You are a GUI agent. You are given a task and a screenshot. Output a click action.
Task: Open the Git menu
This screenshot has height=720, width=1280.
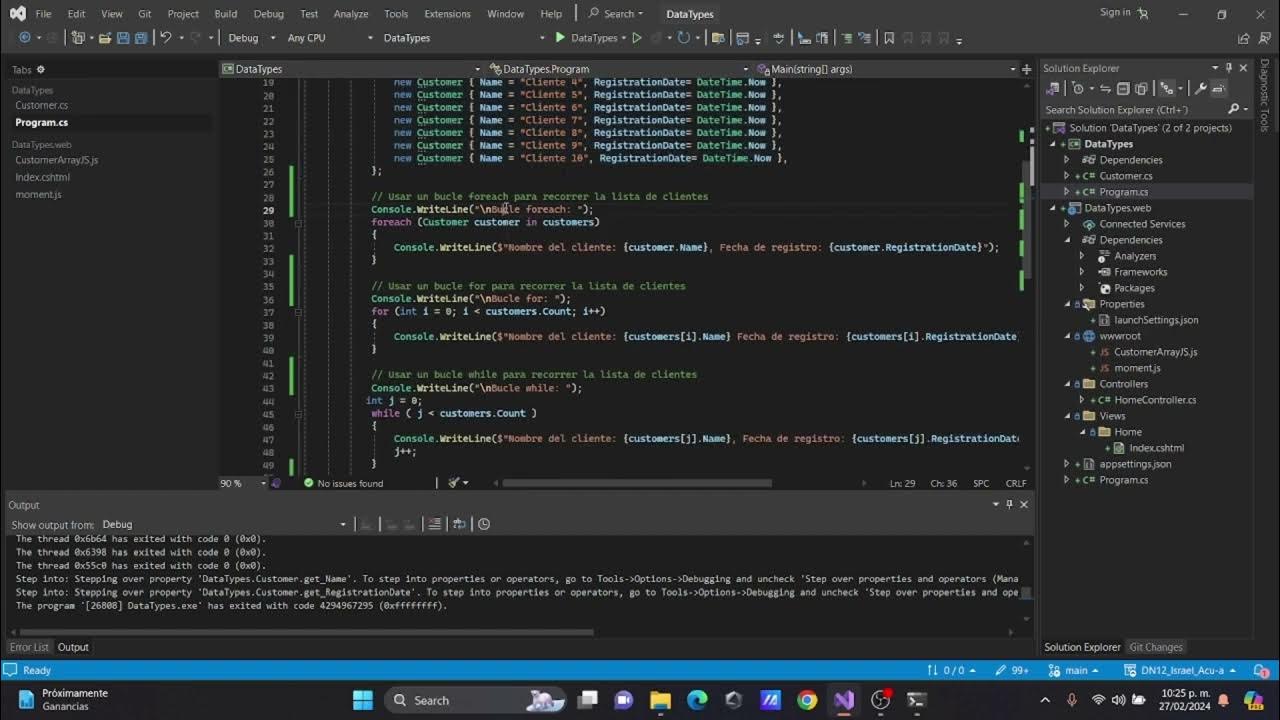[145, 14]
